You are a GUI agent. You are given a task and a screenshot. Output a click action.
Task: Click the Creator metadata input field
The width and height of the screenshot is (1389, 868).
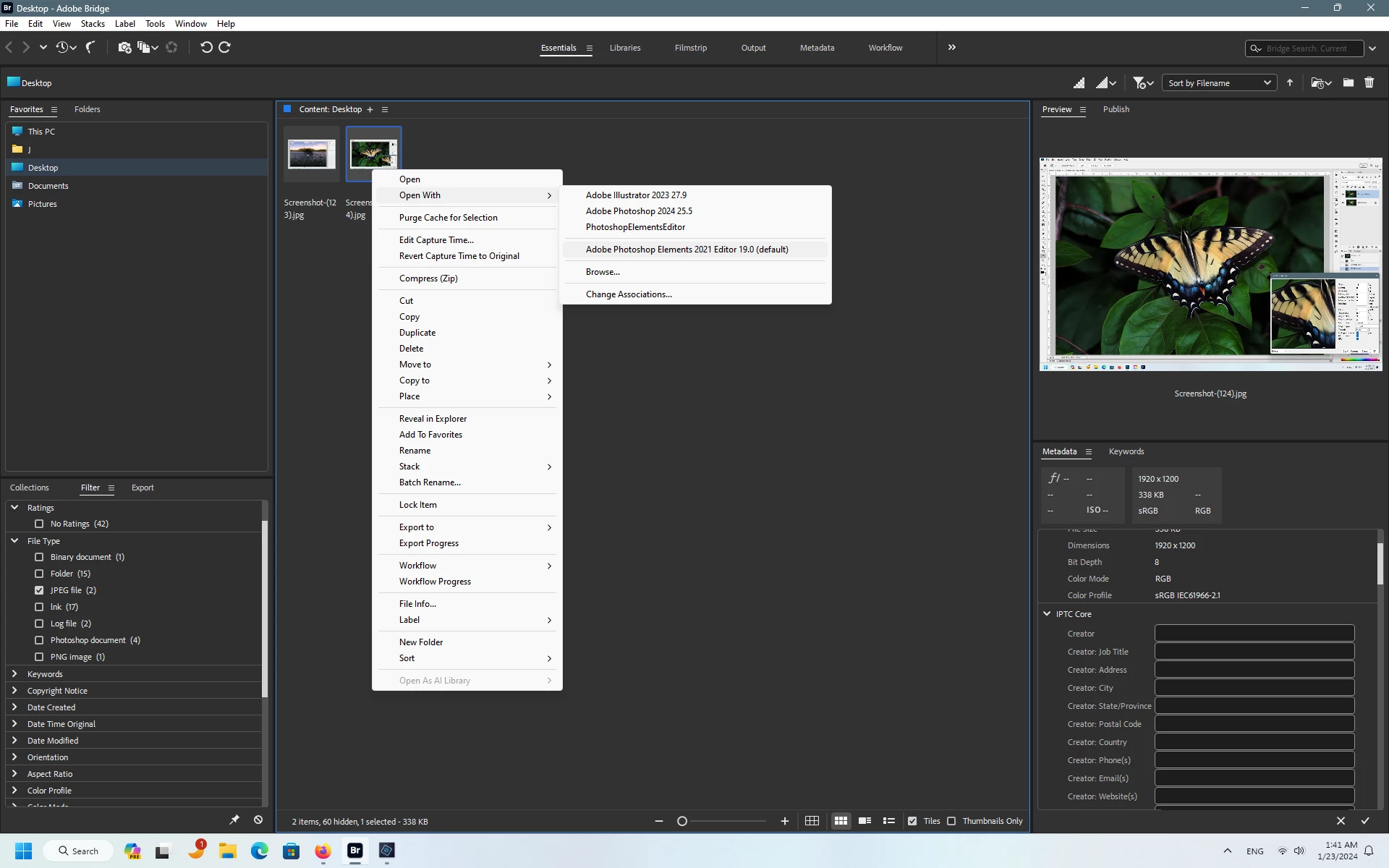point(1254,634)
